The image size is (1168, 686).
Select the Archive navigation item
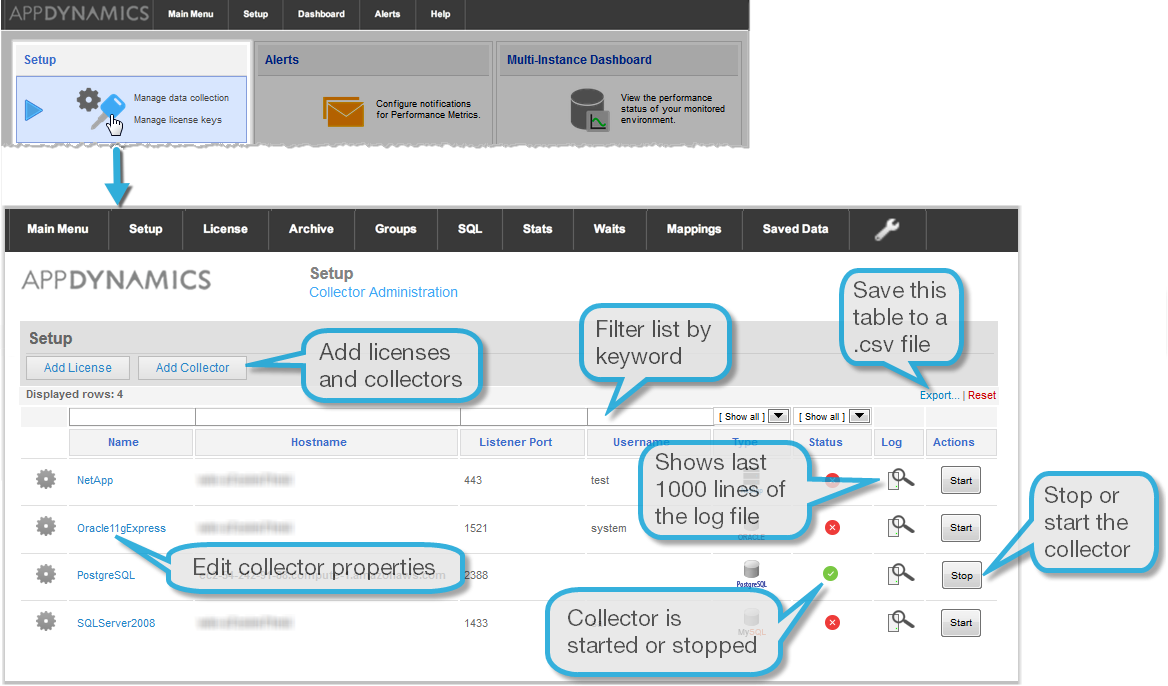click(311, 229)
